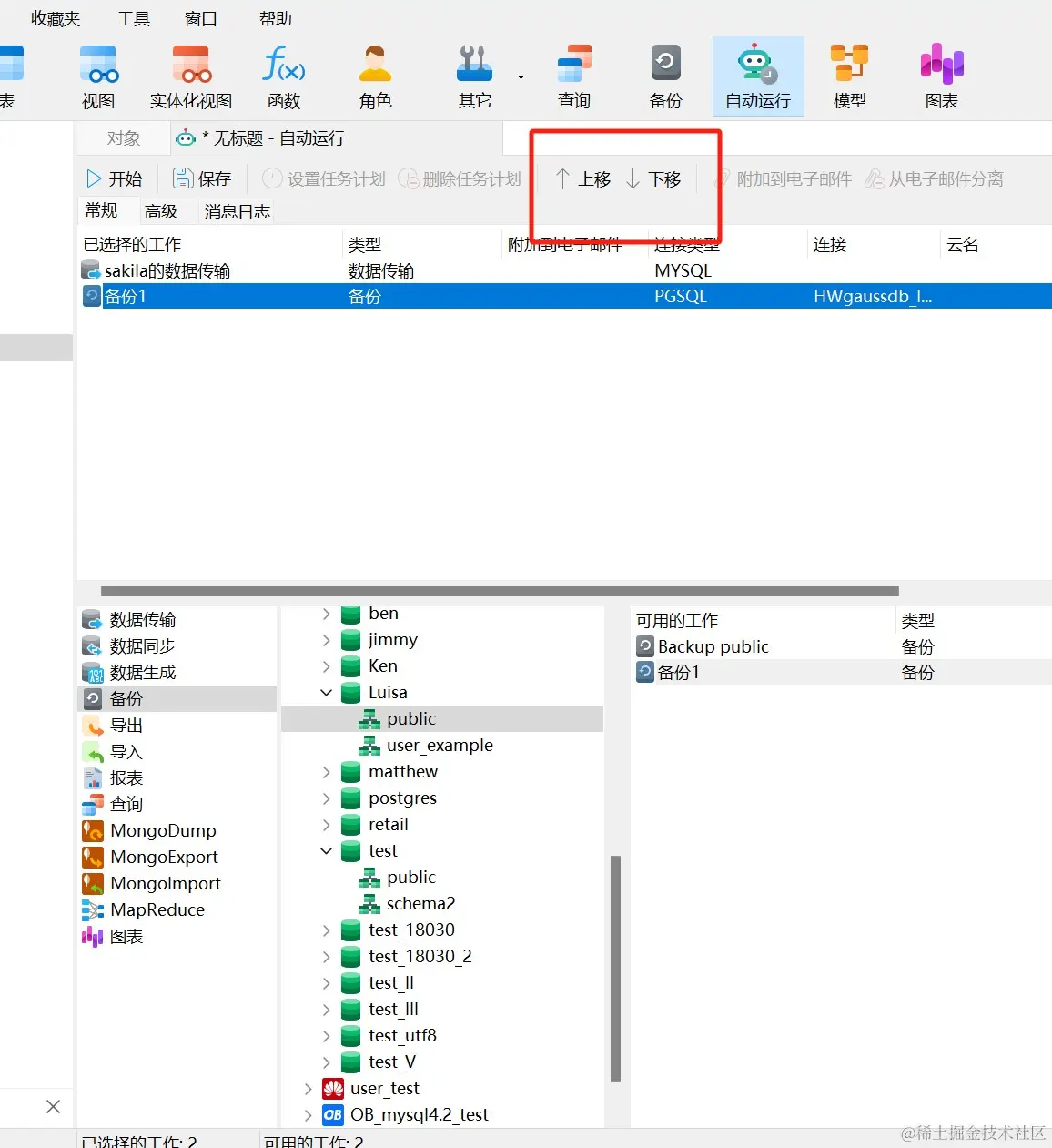1052x1148 pixels.
Task: Select MongoImport job type
Action: (177, 884)
